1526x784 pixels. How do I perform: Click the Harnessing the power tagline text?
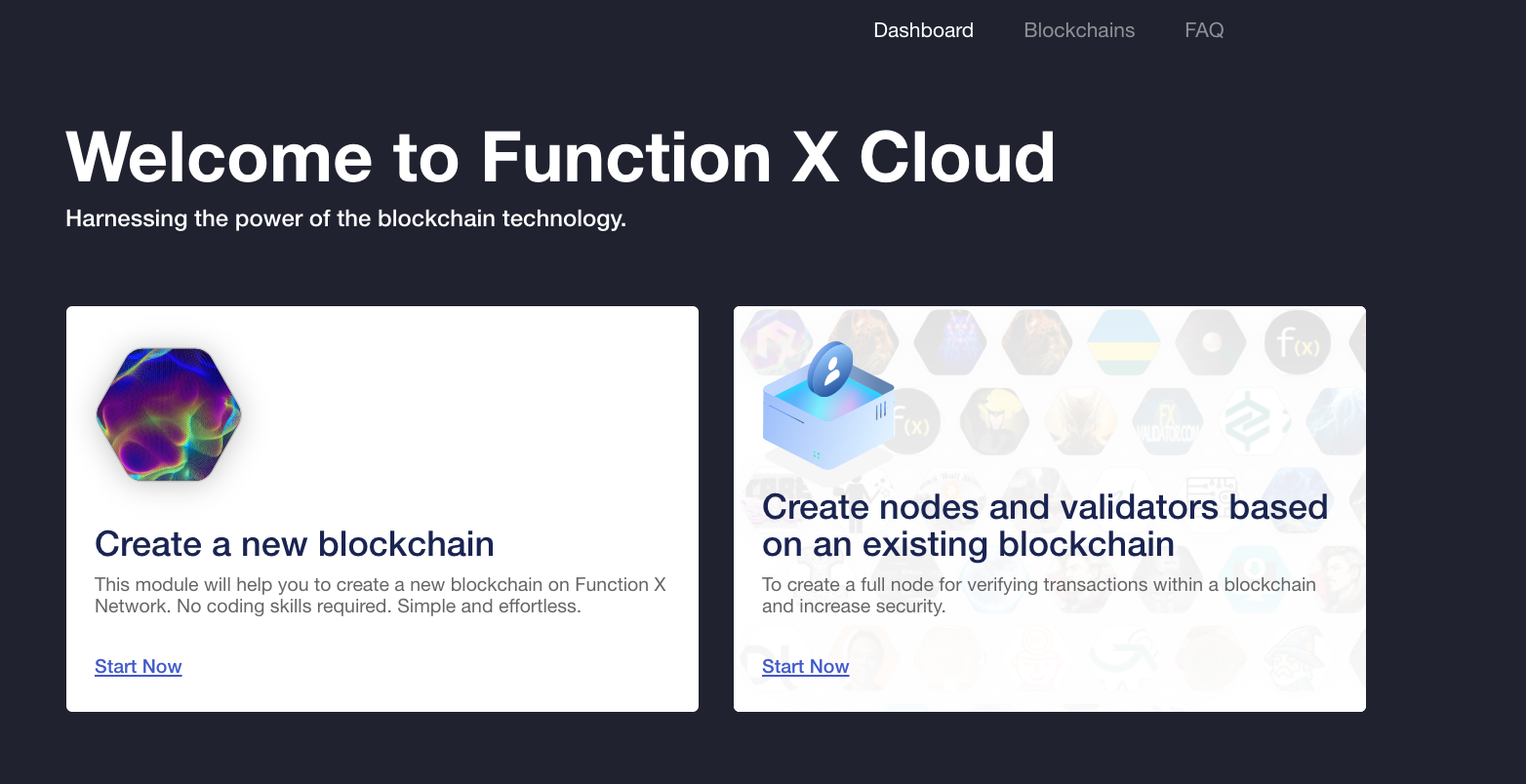(x=345, y=218)
